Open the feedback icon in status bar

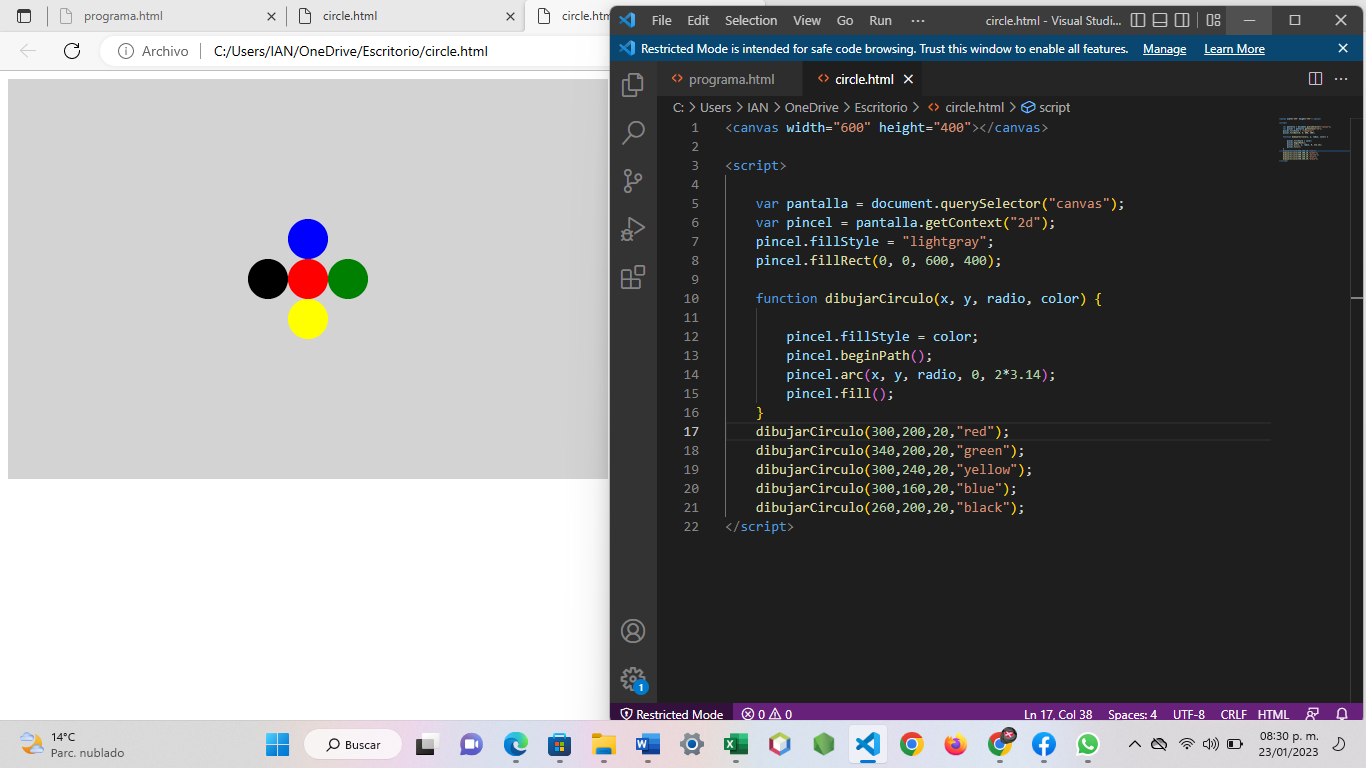click(1311, 714)
